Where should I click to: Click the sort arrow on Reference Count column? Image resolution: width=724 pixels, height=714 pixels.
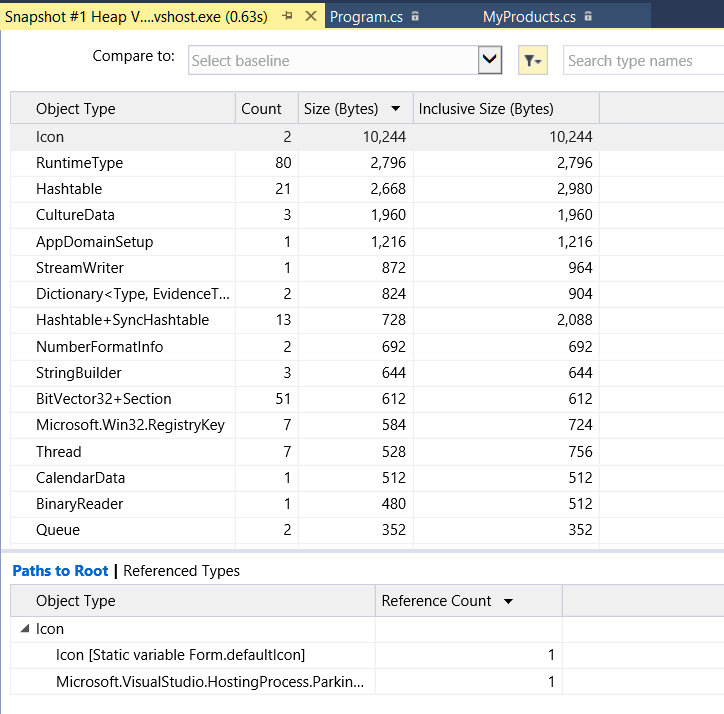[508, 601]
